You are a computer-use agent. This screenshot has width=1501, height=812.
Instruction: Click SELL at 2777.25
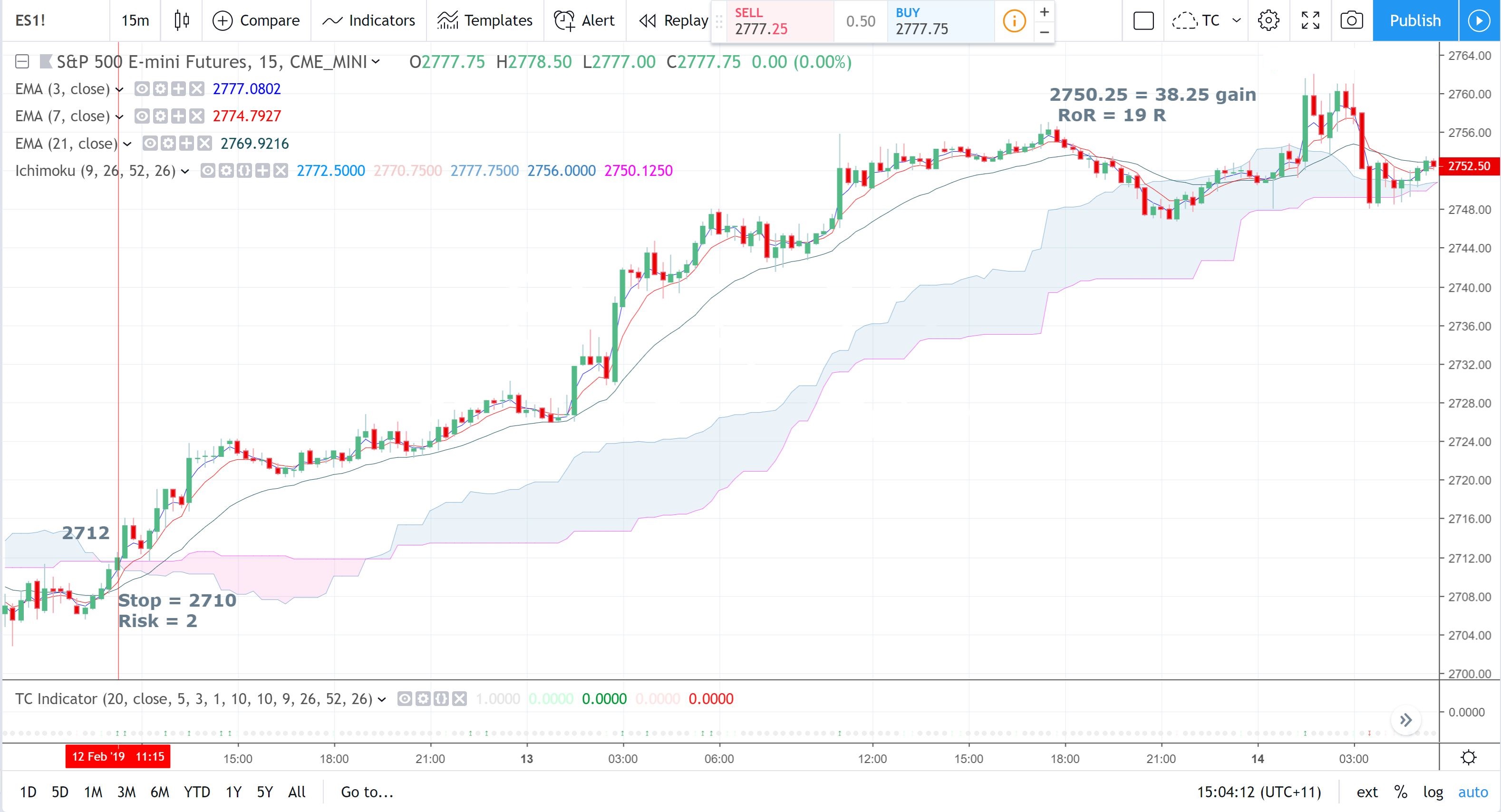pyautogui.click(x=780, y=21)
